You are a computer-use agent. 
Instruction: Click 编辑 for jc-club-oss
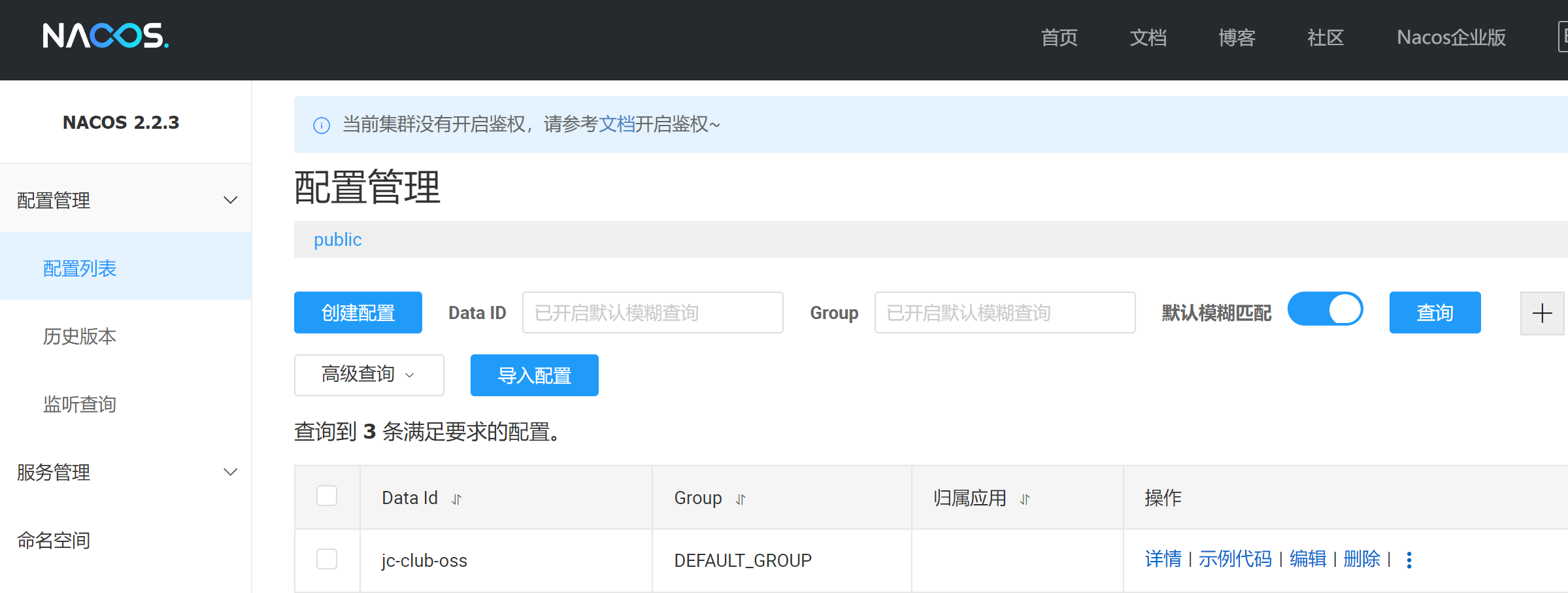(1308, 559)
